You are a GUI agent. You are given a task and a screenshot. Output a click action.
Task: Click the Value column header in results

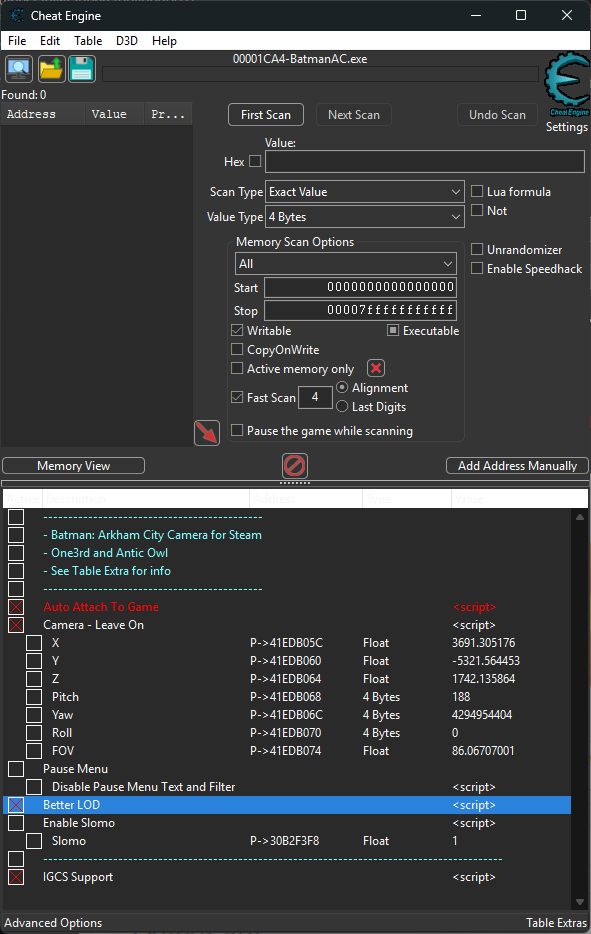point(114,114)
